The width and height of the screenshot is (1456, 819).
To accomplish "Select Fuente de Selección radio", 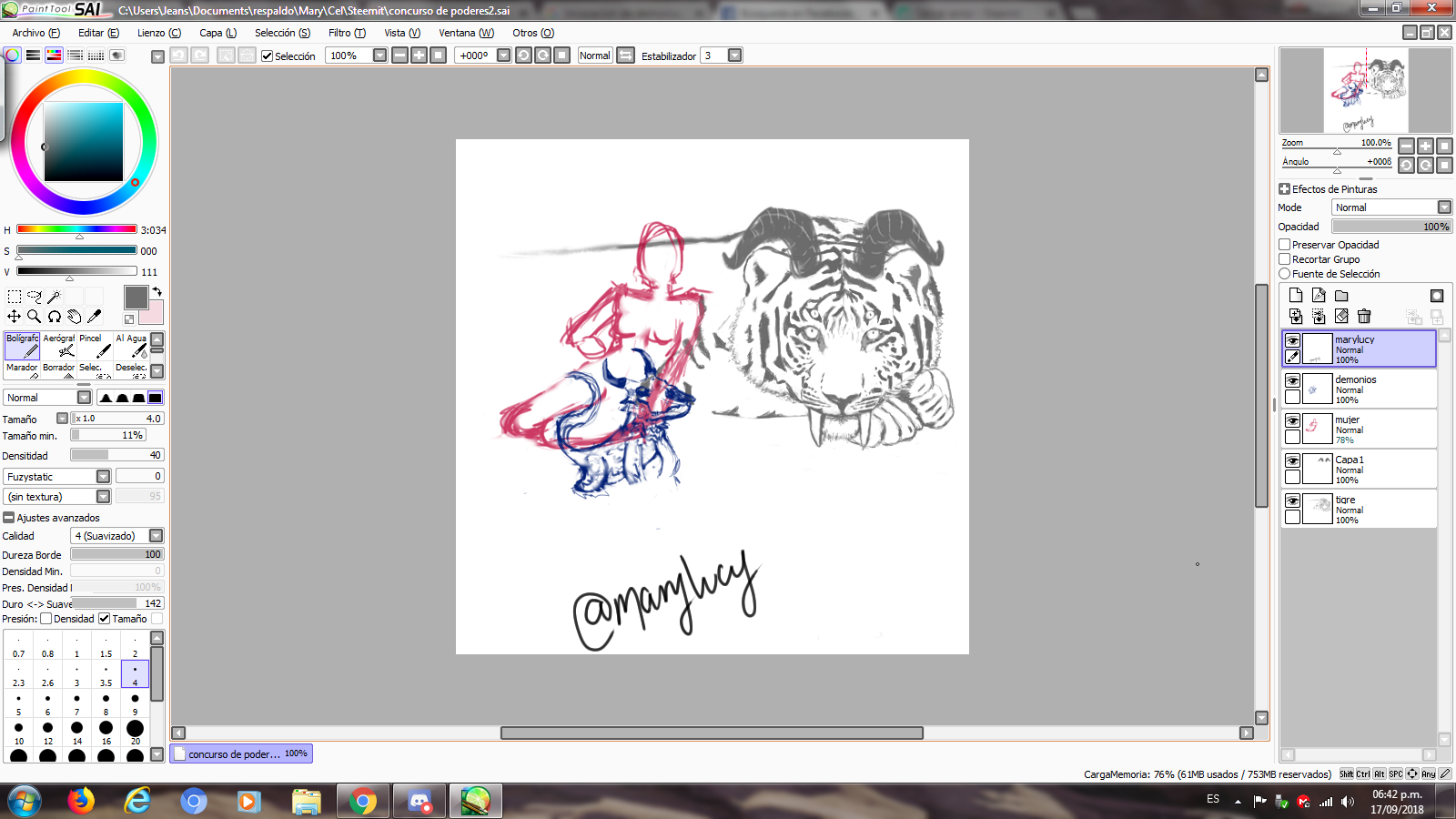I will 1285,274.
